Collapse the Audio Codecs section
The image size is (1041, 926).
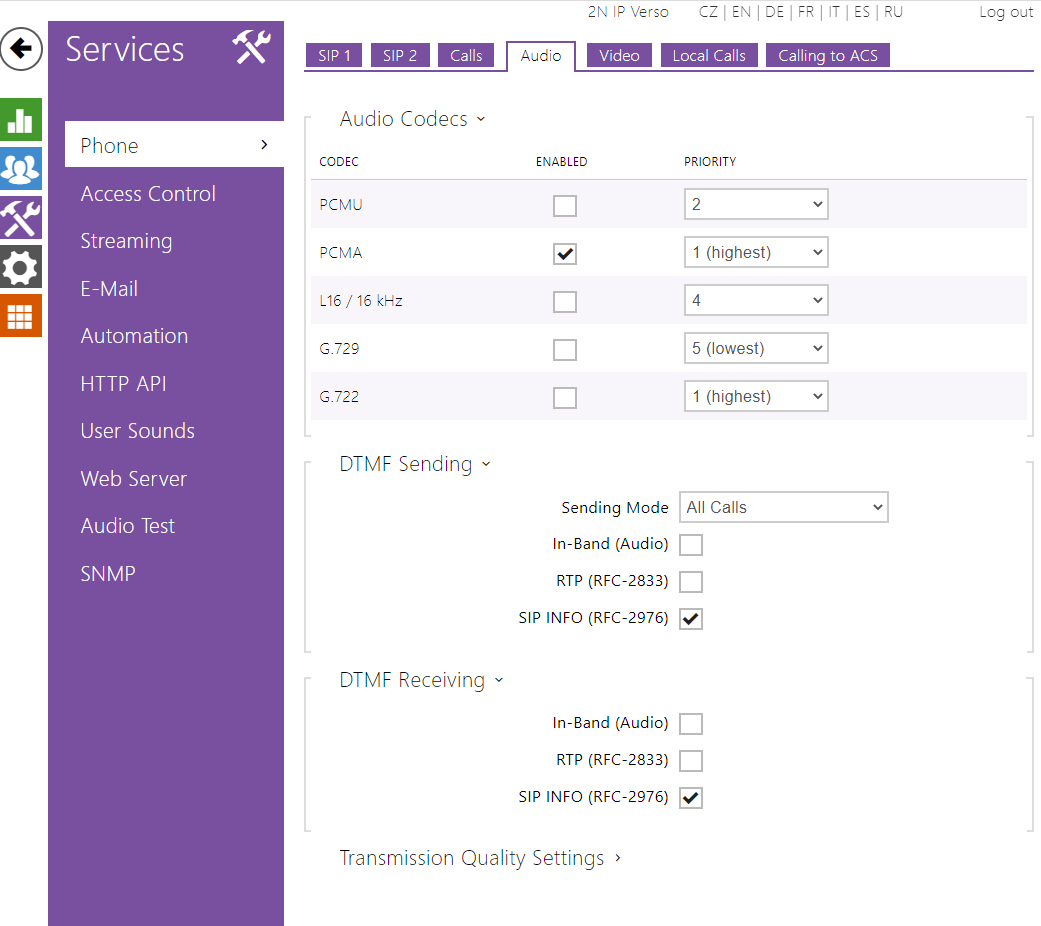(412, 119)
